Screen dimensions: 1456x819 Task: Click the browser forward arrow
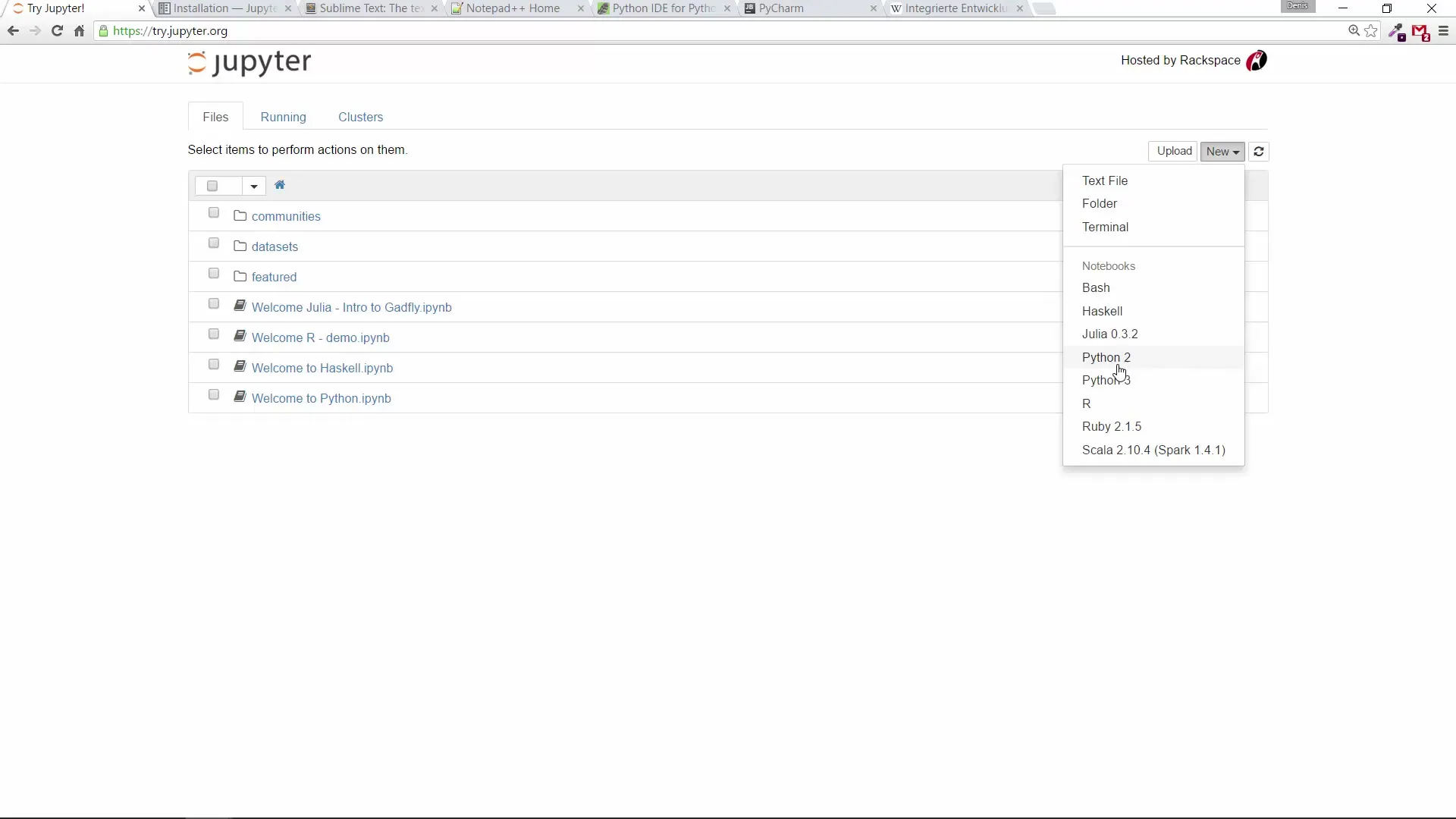[x=35, y=31]
